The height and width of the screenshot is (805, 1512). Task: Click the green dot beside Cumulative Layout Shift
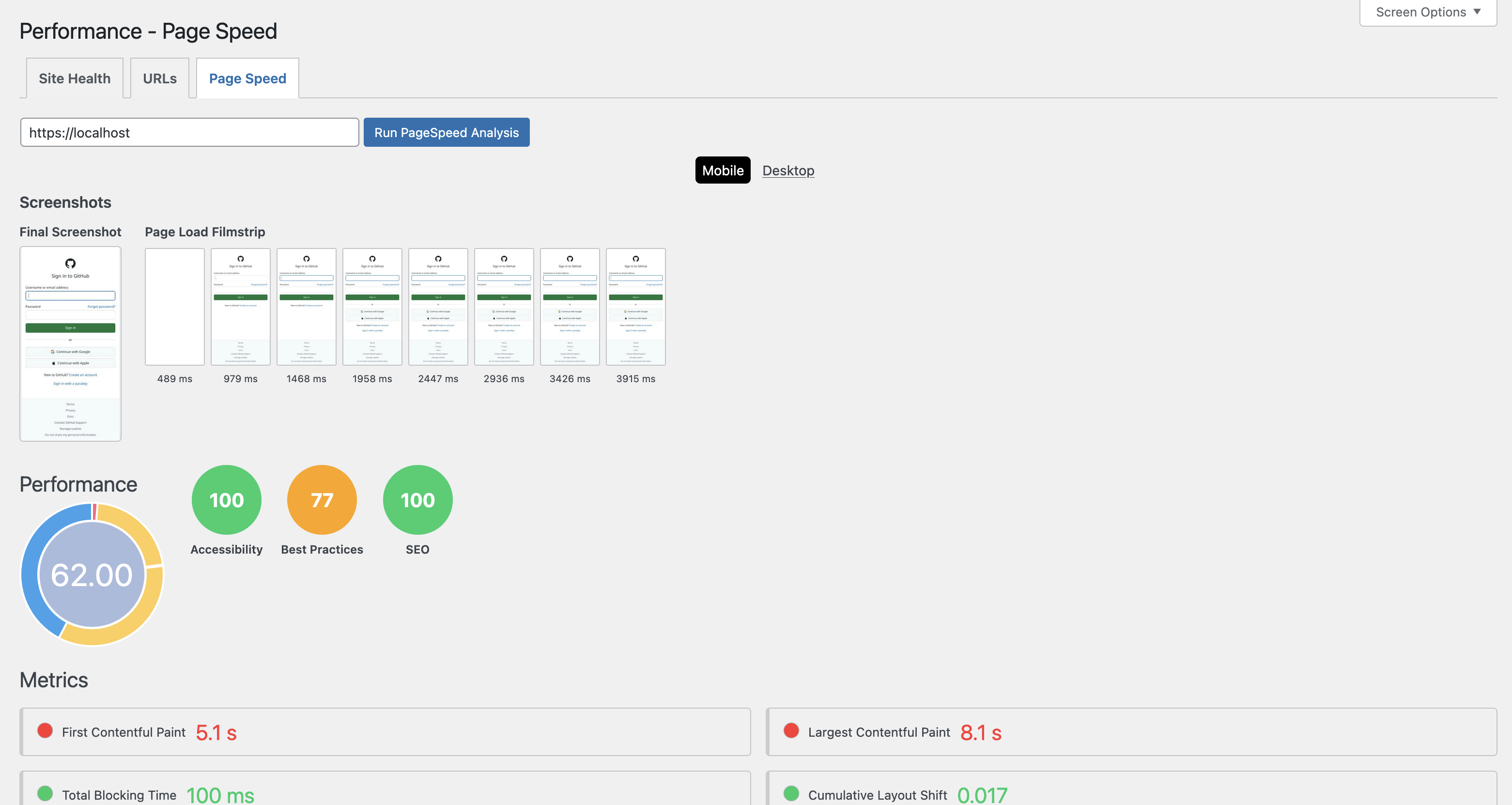coord(791,793)
